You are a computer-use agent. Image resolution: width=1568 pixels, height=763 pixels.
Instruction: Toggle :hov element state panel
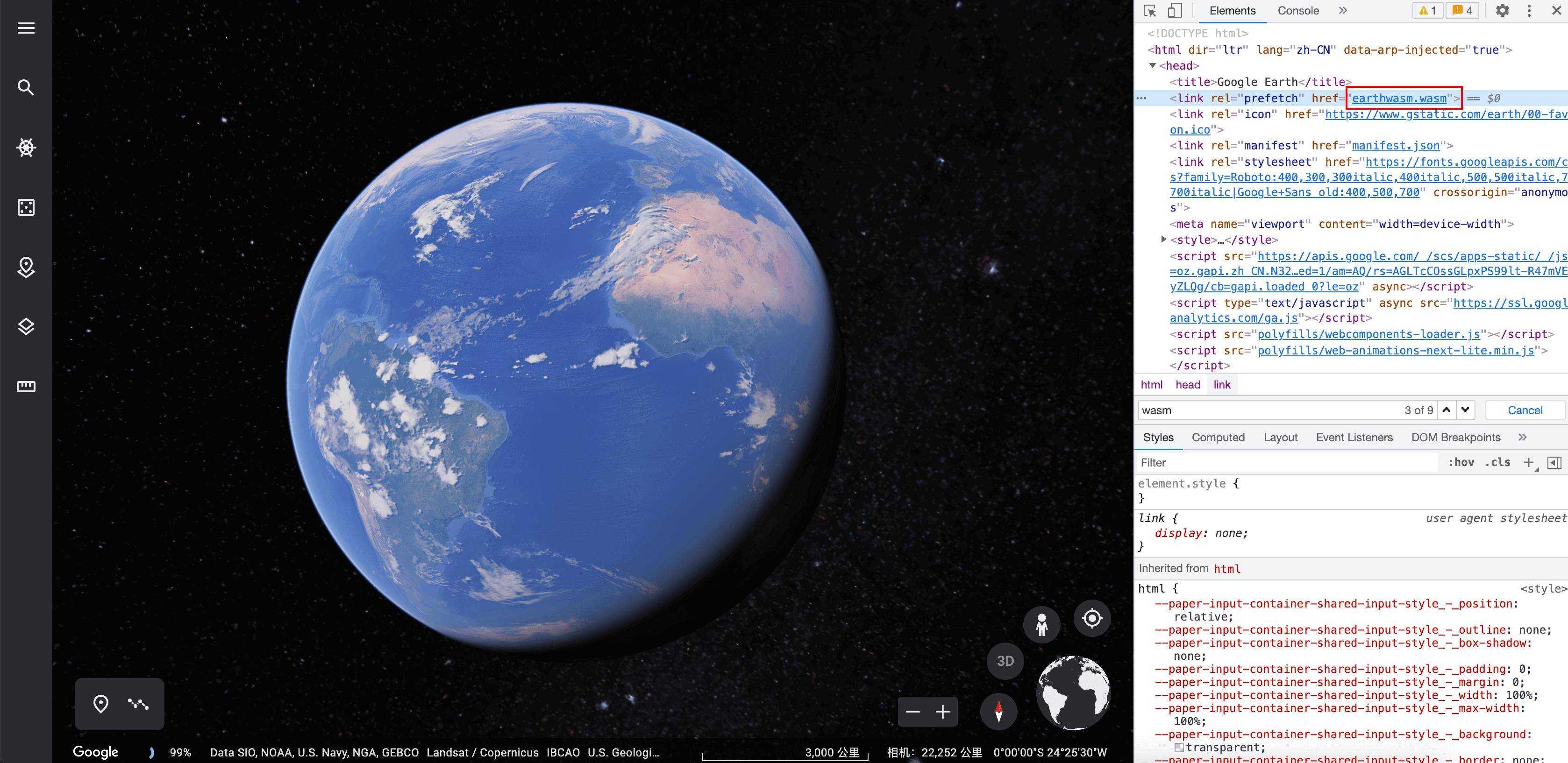(x=1461, y=463)
